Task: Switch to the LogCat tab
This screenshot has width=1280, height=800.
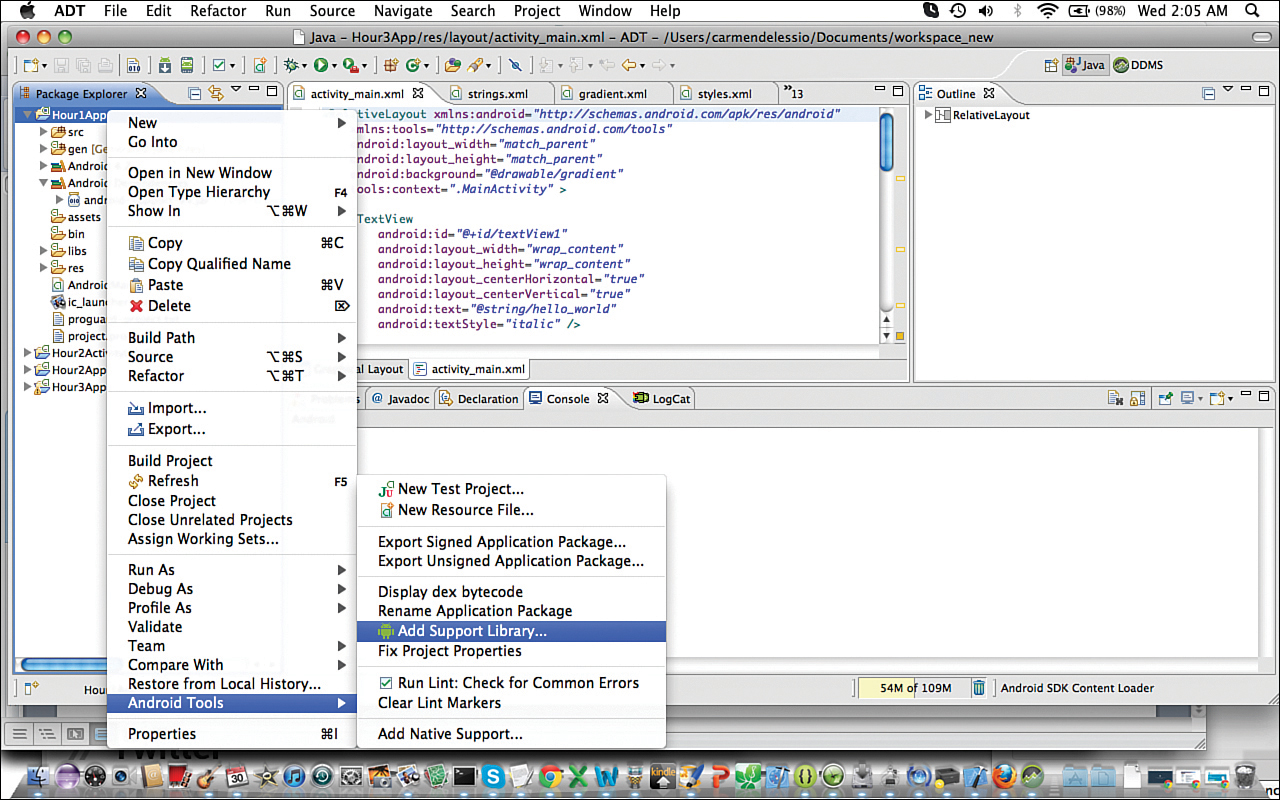Action: pyautogui.click(x=662, y=399)
